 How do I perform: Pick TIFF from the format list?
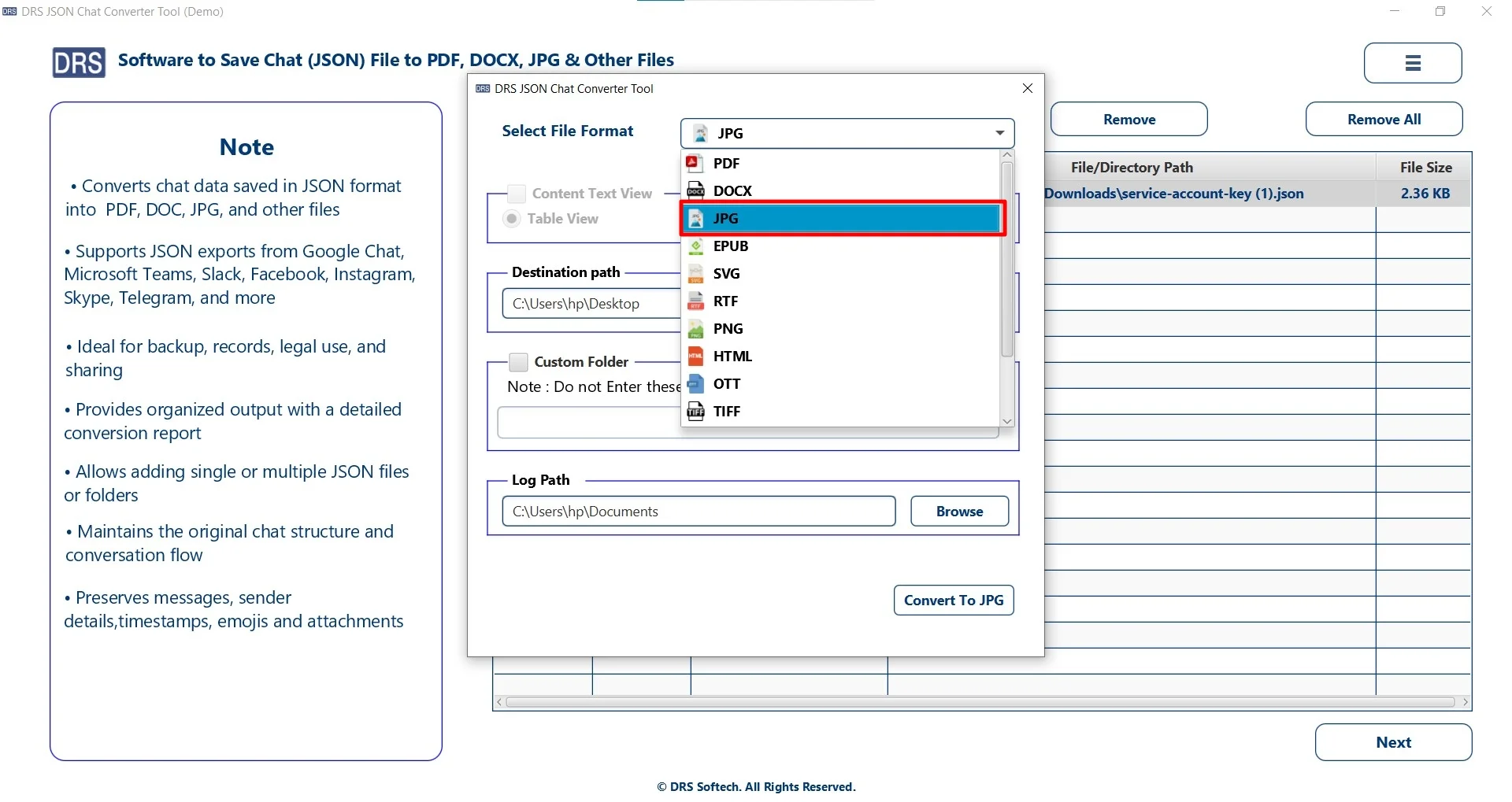coord(840,412)
